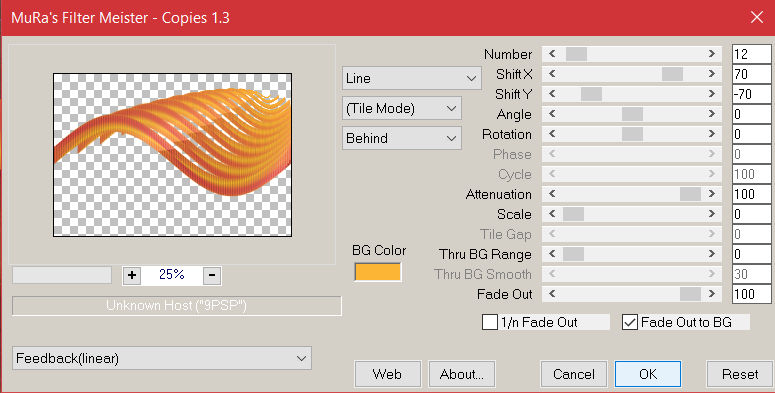The width and height of the screenshot is (775, 393).
Task: Open the (Tile Mode) dropdown
Action: 401,108
